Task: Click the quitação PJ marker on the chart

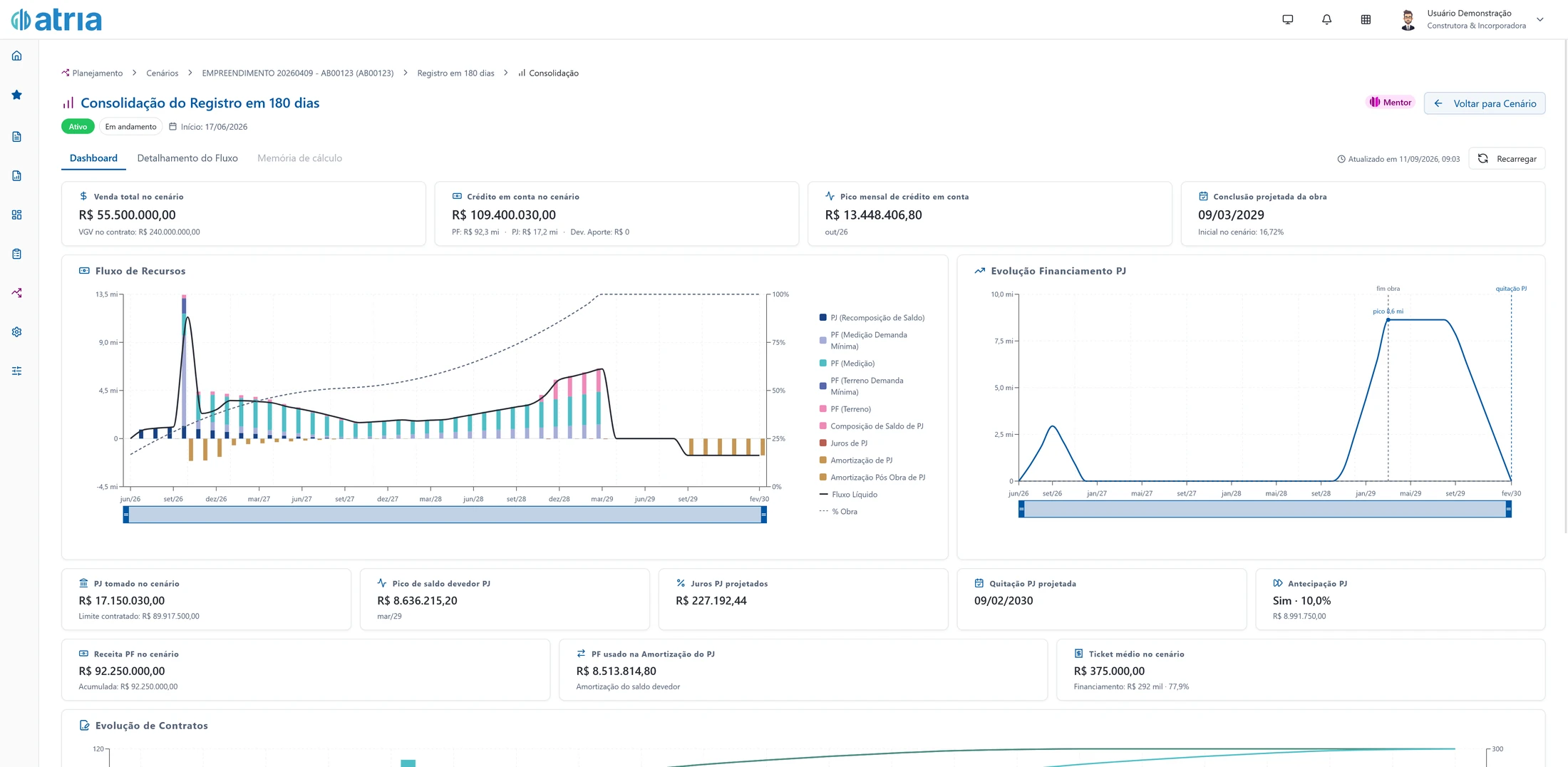Action: click(x=1511, y=289)
